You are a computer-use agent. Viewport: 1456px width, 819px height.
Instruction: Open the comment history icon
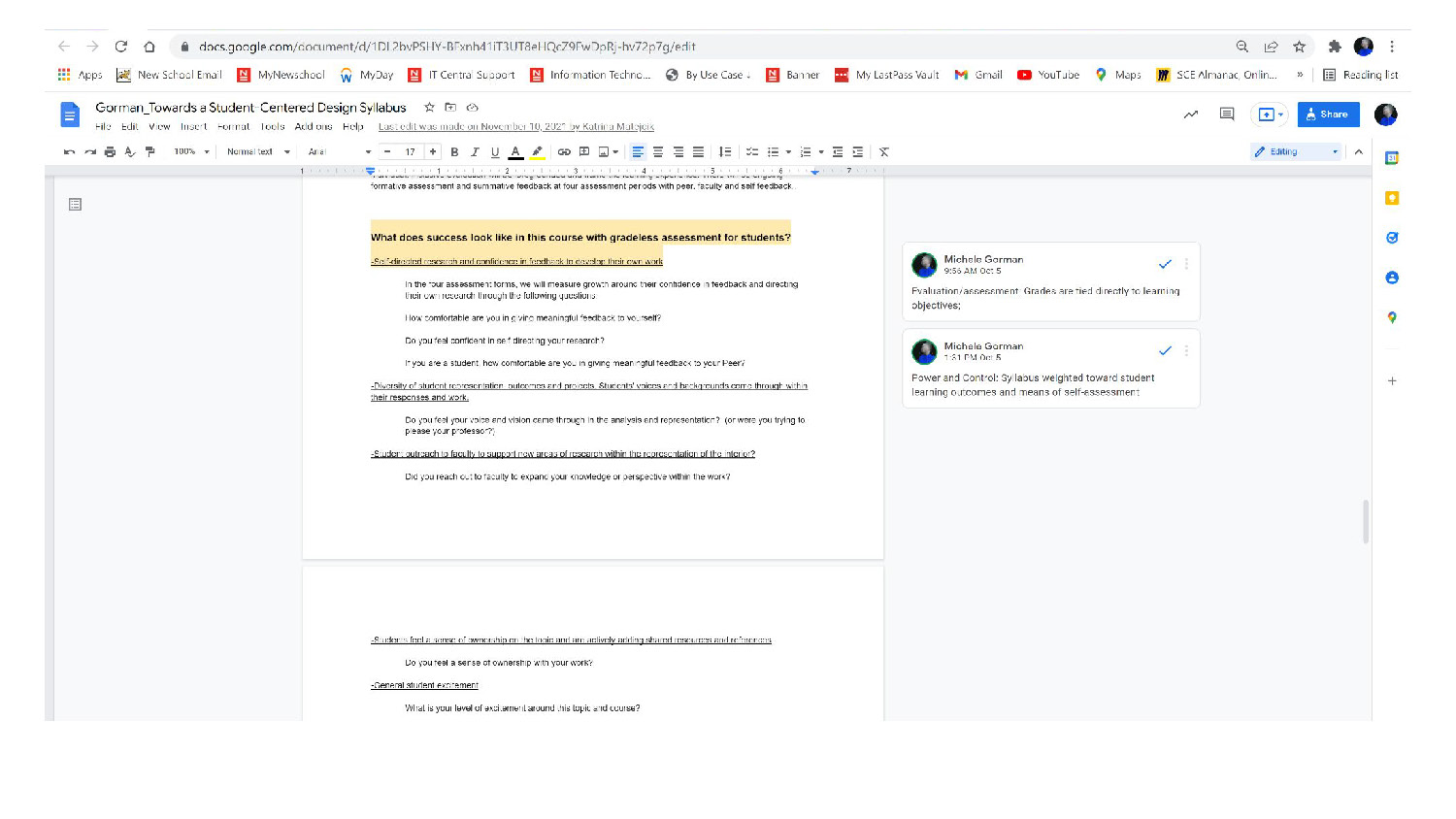click(1227, 115)
